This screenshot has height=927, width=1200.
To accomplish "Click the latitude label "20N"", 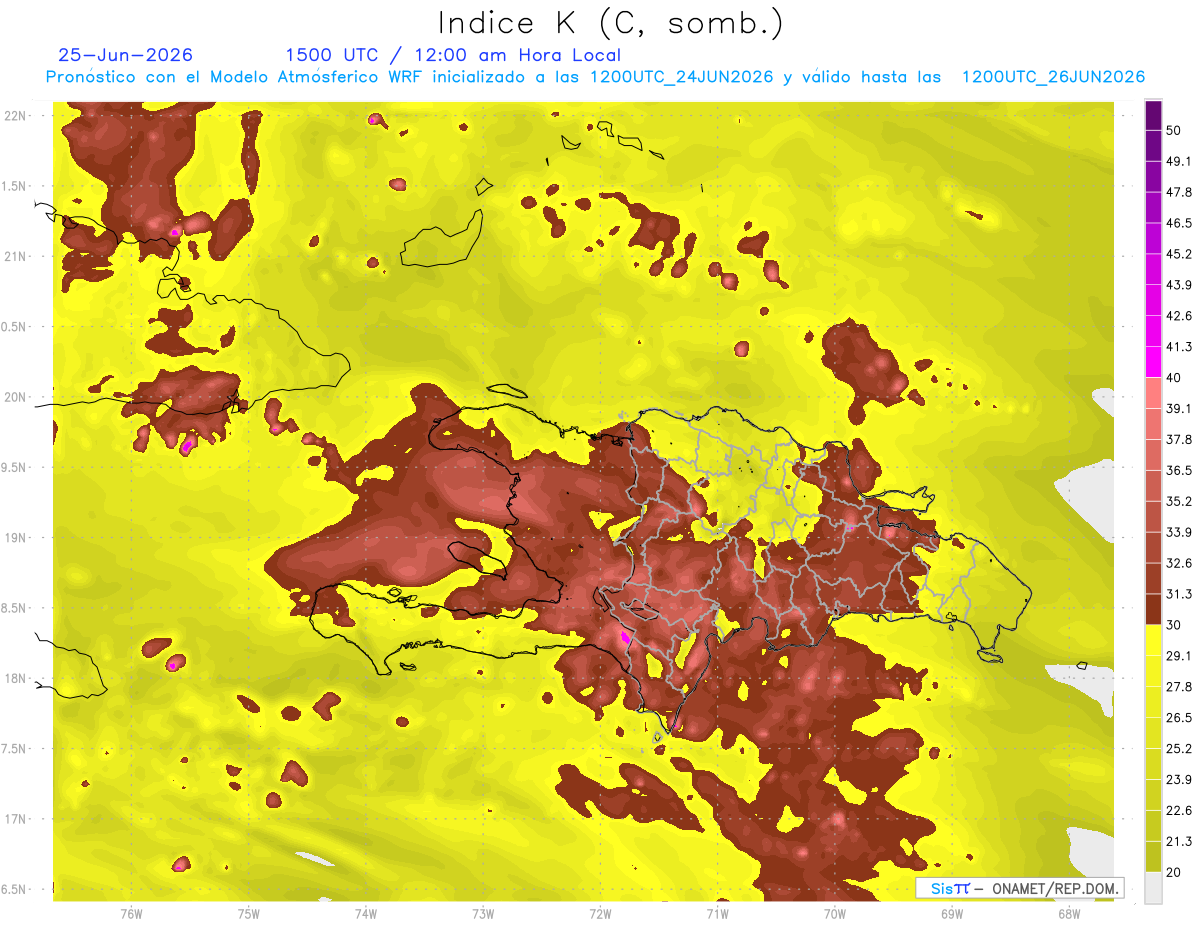I will click(17, 398).
